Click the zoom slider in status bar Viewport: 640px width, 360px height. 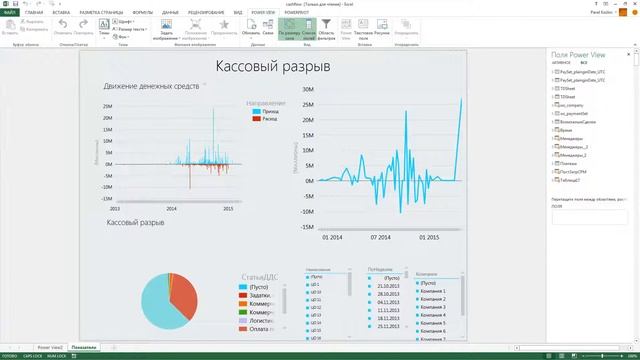coord(602,356)
